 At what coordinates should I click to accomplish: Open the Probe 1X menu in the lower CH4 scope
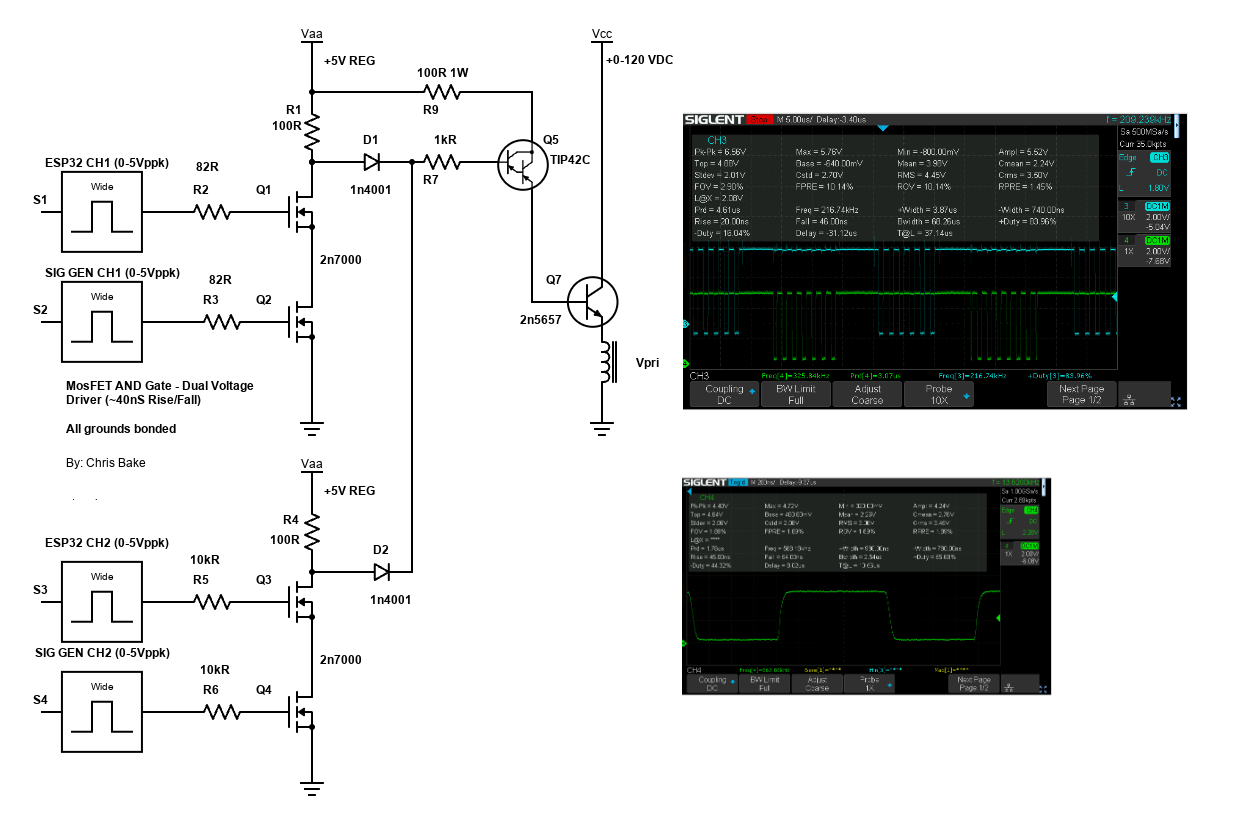[871, 683]
